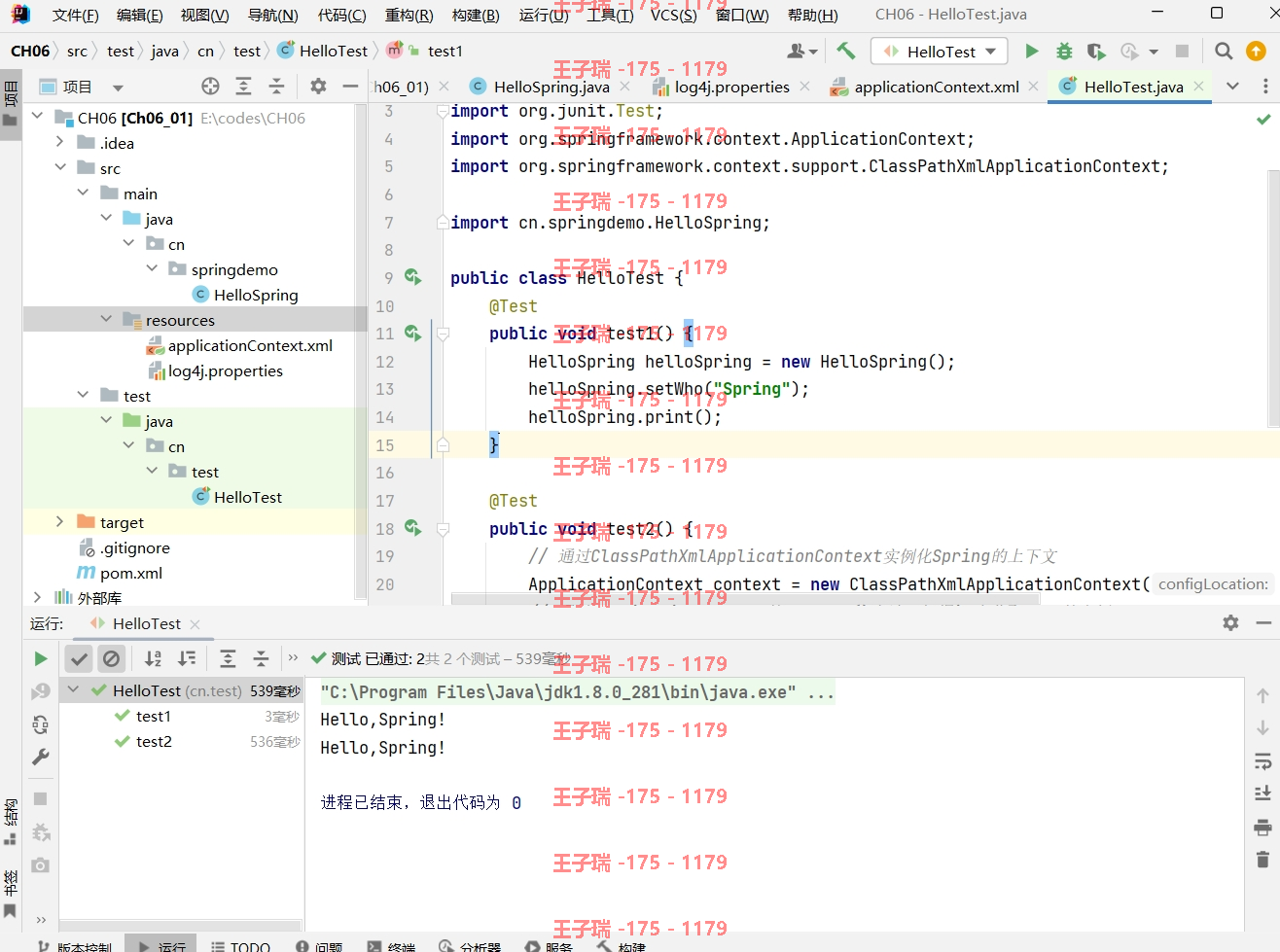This screenshot has width=1280, height=952.
Task: Show more editor tabs dropdown arrow
Action: tap(1232, 87)
